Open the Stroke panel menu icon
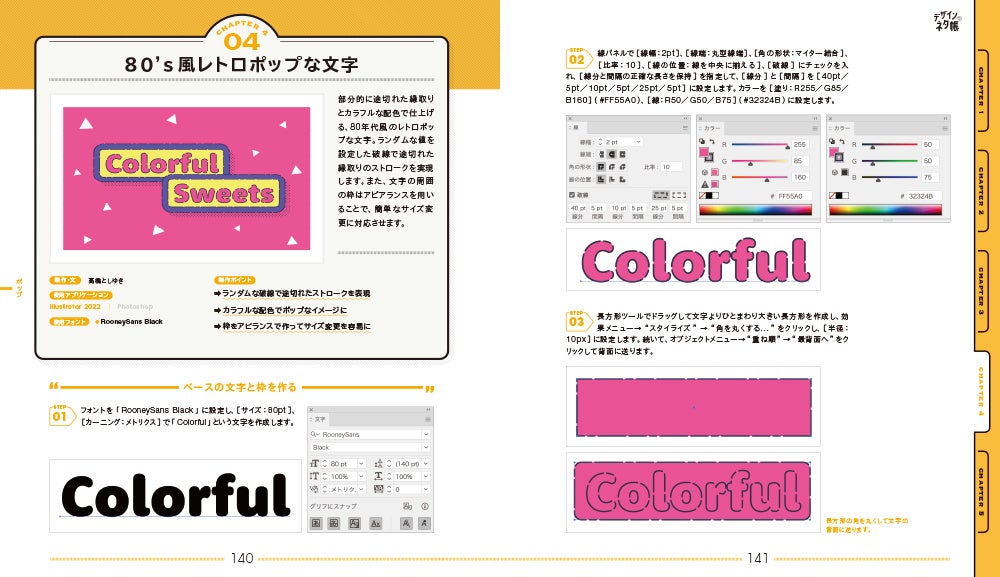 (685, 128)
